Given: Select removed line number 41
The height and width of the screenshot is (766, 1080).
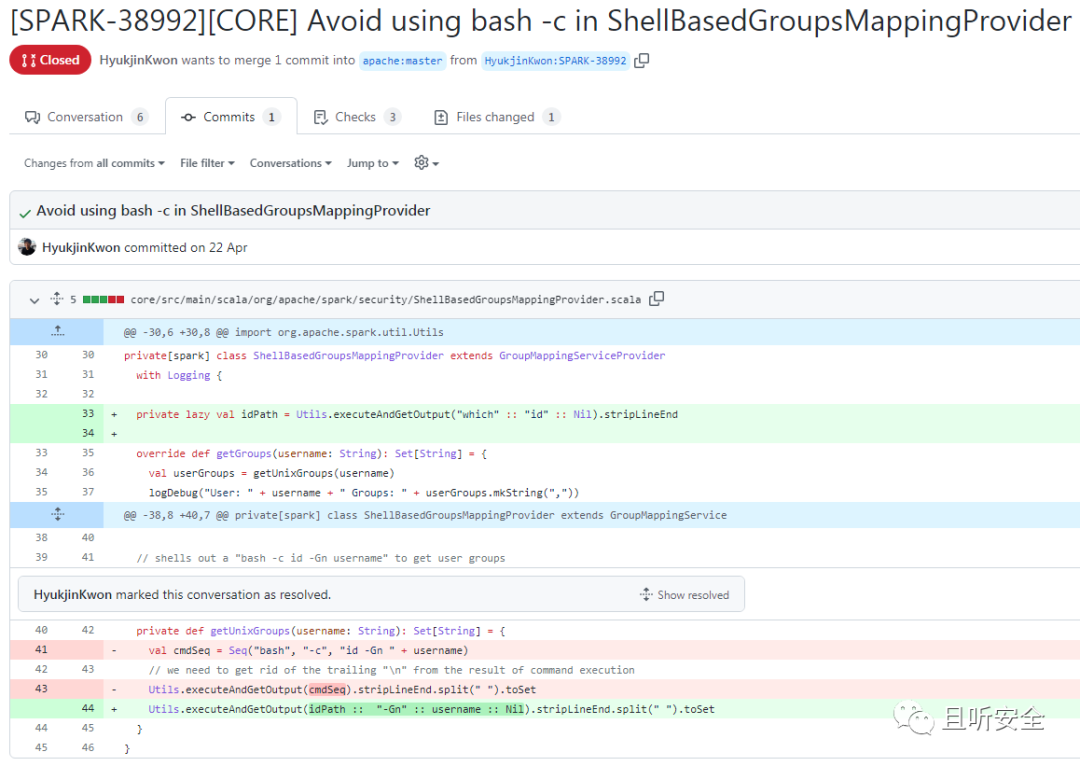Looking at the screenshot, I should click(41, 650).
